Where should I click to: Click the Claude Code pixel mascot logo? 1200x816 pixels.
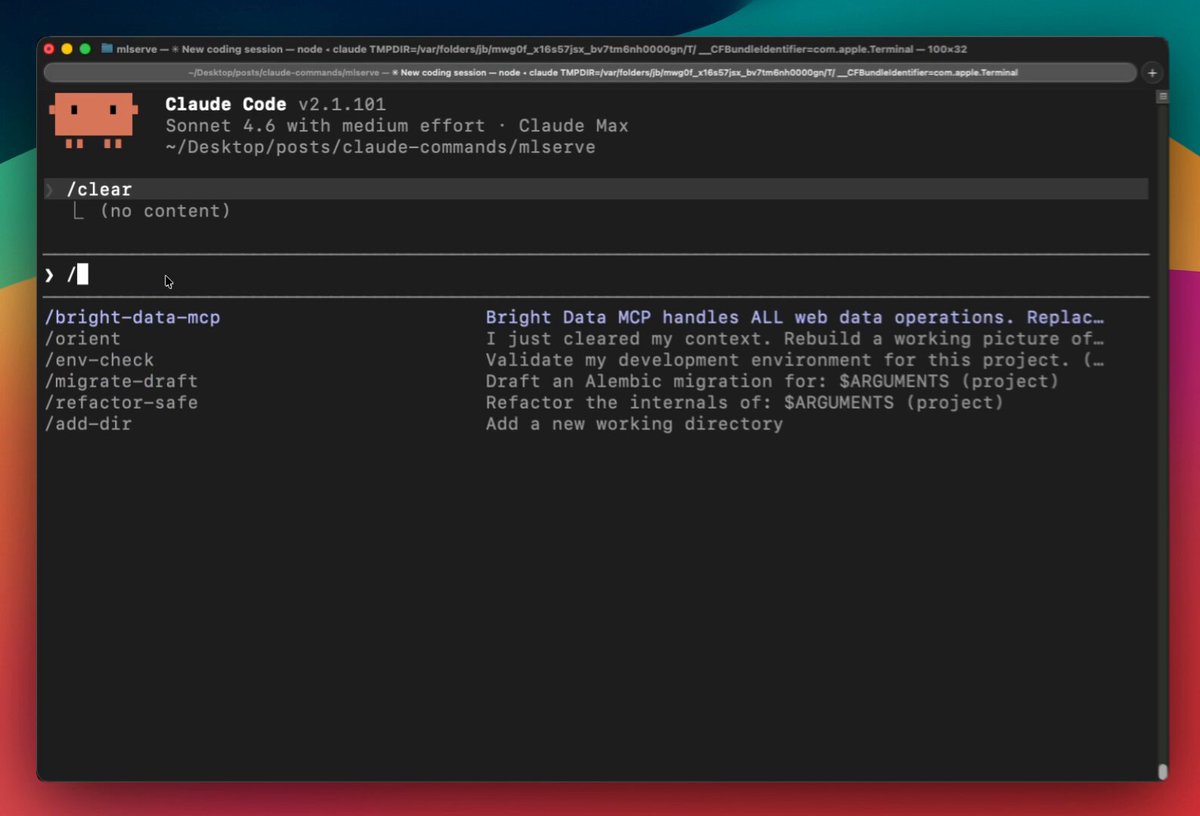[x=93, y=120]
